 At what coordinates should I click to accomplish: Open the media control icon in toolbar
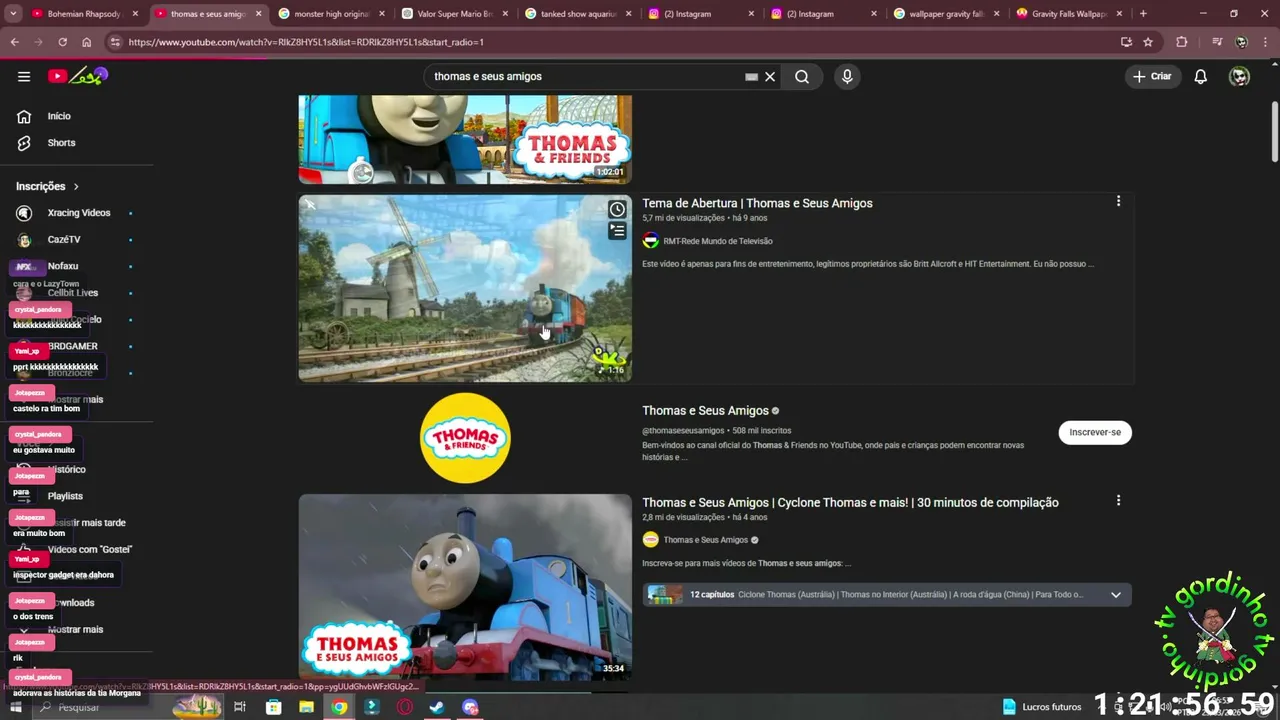pyautogui.click(x=1216, y=42)
